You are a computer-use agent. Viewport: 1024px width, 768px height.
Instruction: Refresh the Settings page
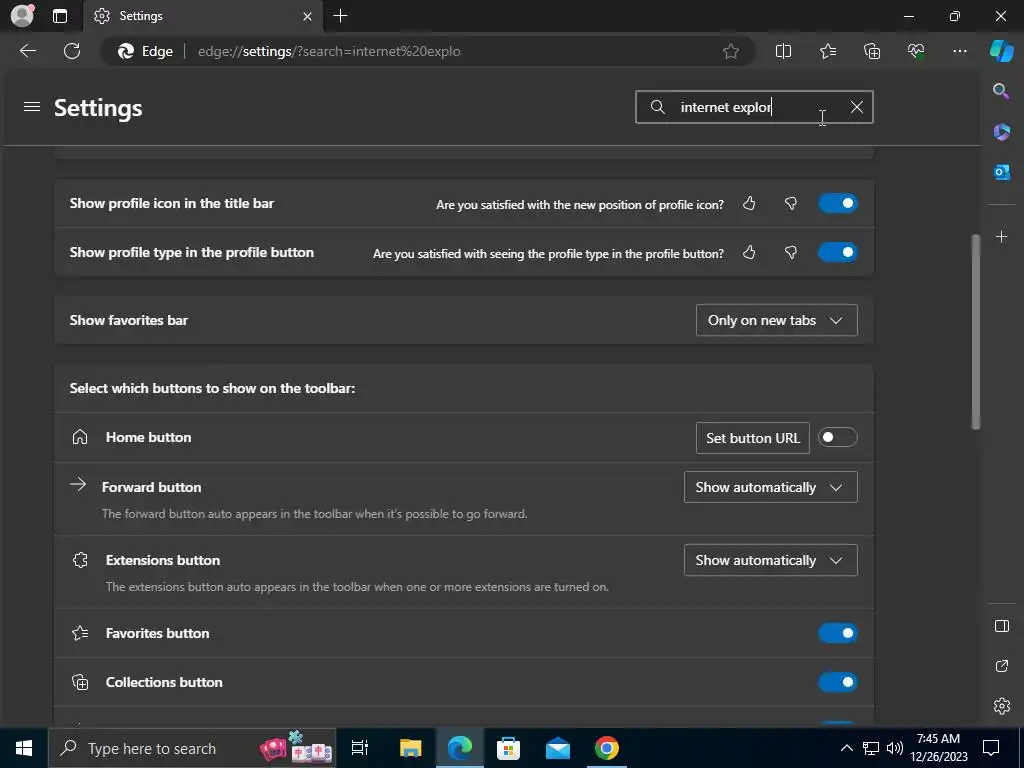72,51
